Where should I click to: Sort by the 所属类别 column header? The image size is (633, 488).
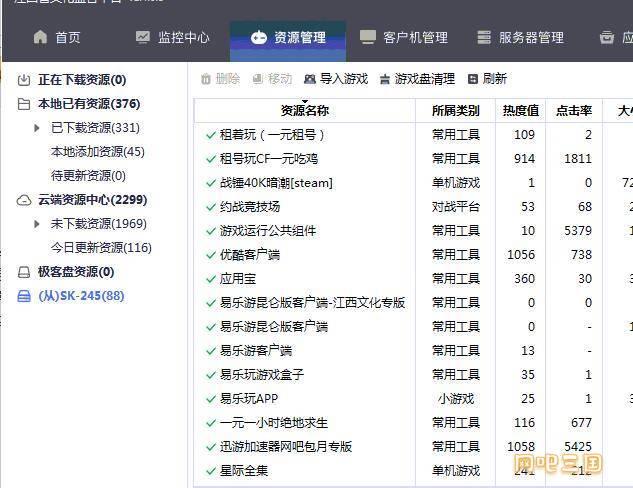coord(455,111)
